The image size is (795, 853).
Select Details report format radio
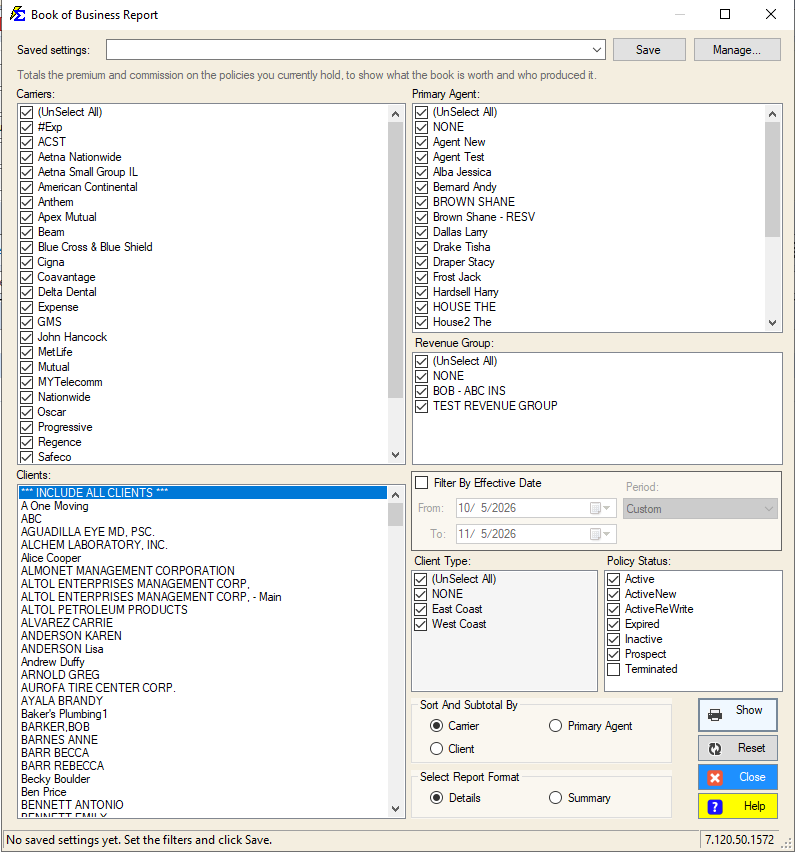tap(436, 798)
